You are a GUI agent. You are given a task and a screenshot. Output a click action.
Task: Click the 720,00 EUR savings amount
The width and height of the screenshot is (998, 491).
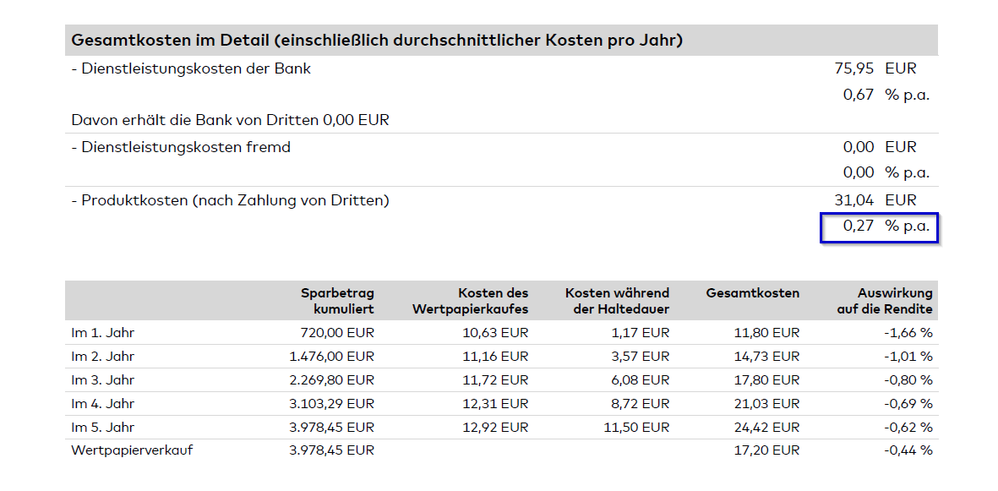336,333
